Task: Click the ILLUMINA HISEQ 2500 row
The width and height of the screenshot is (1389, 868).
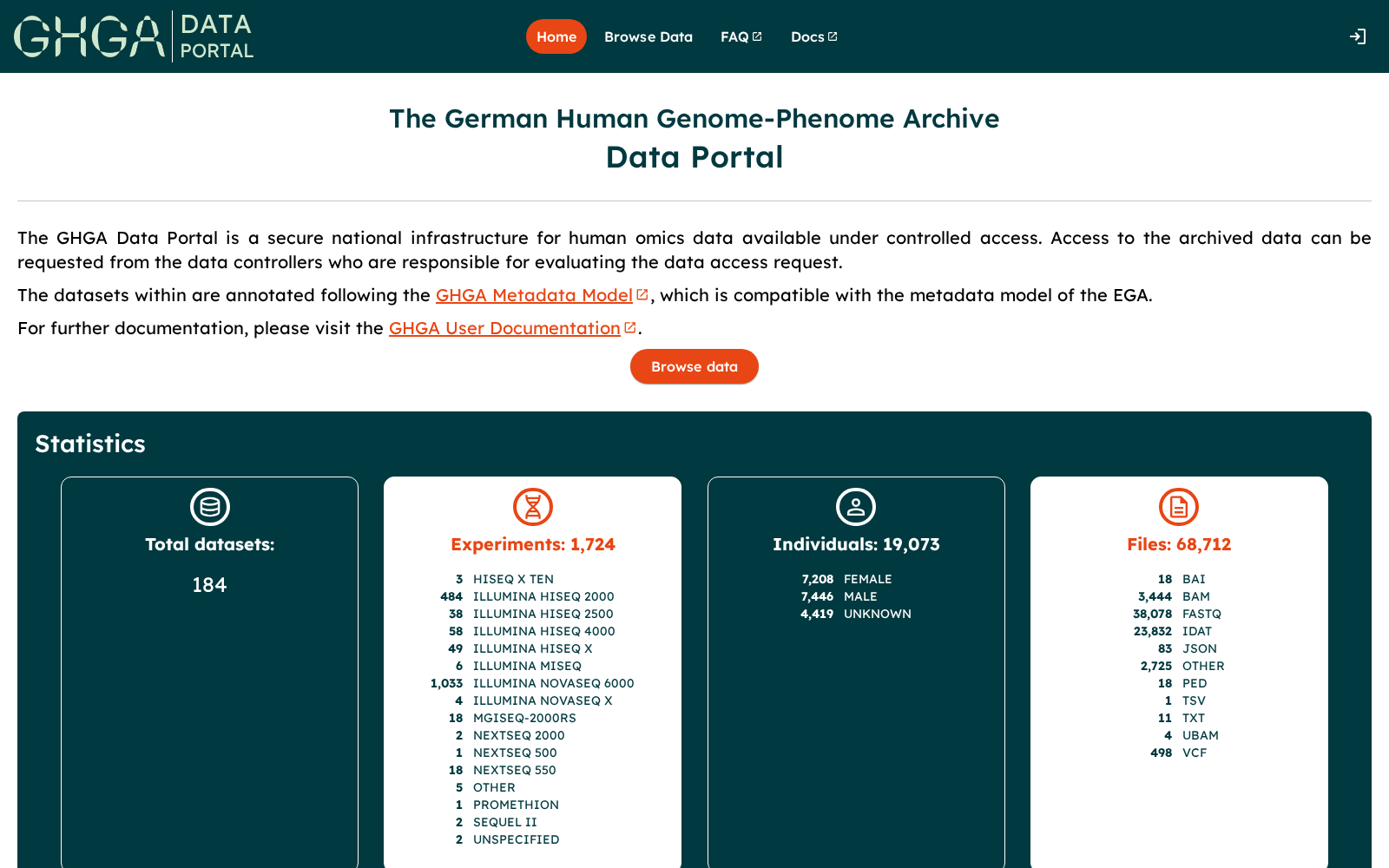Action: 533,614
